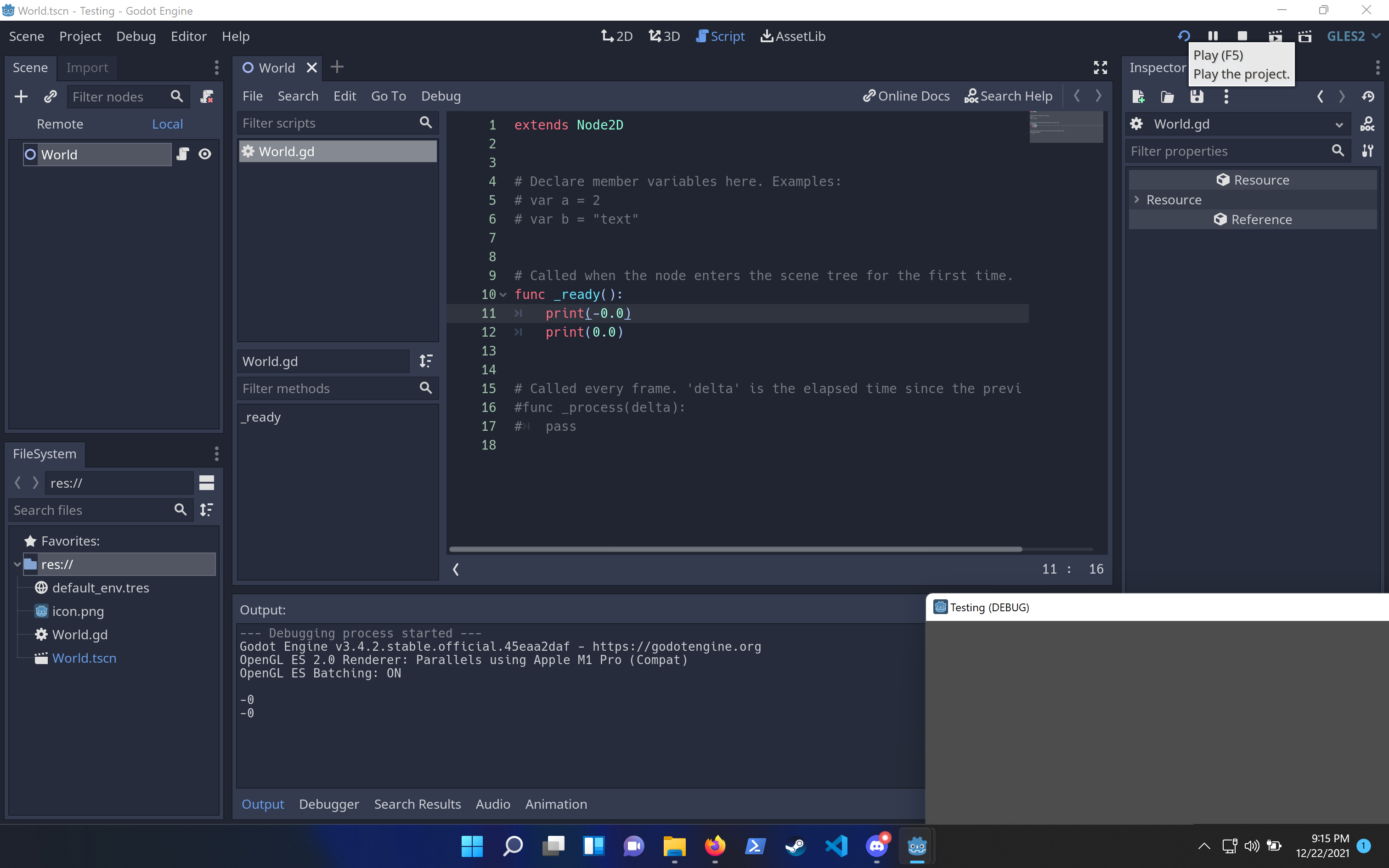Switch to the Import tab
The width and height of the screenshot is (1389, 868).
coord(87,68)
